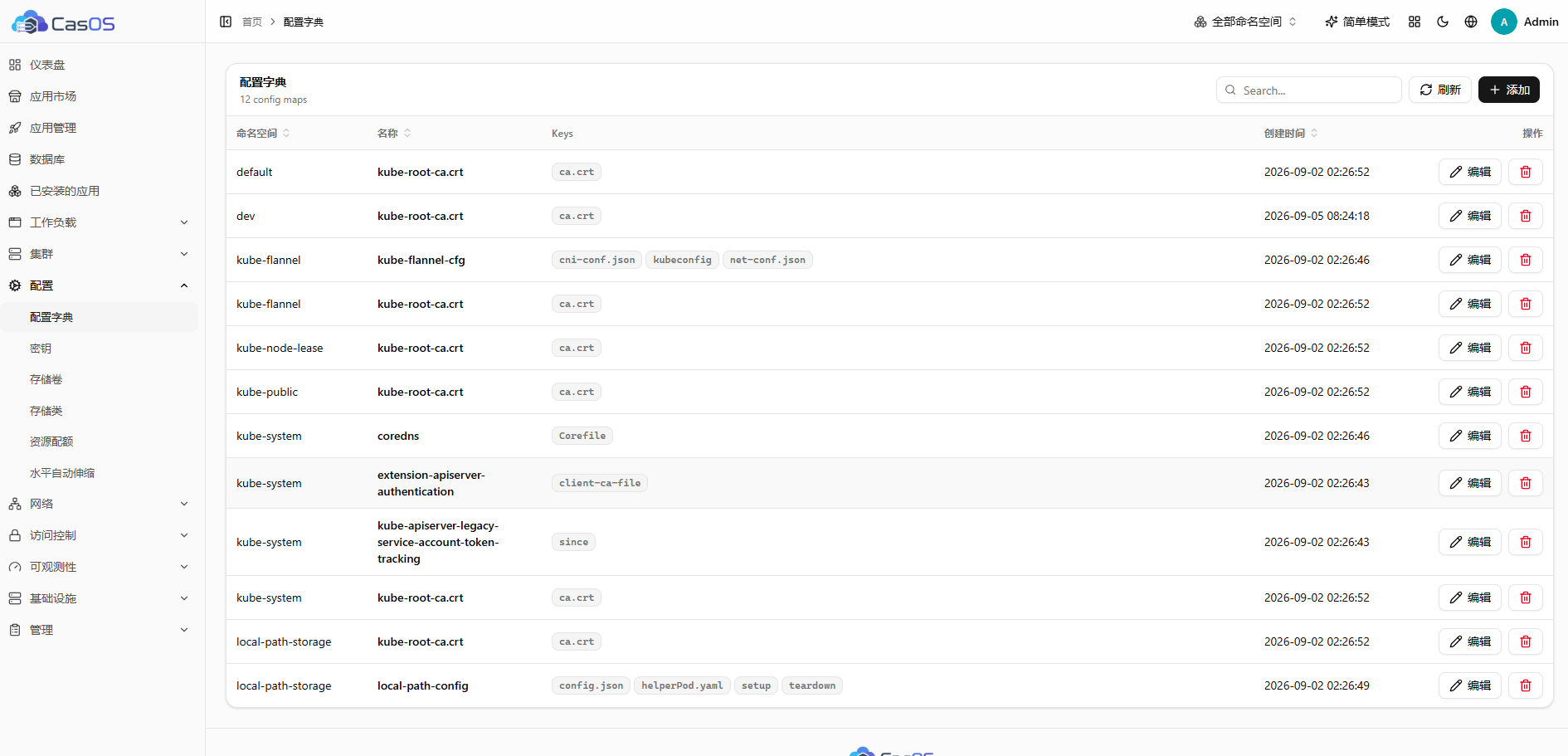The width and height of the screenshot is (1568, 756).
Task: Delete the local-path-config config map
Action: coord(1525,685)
